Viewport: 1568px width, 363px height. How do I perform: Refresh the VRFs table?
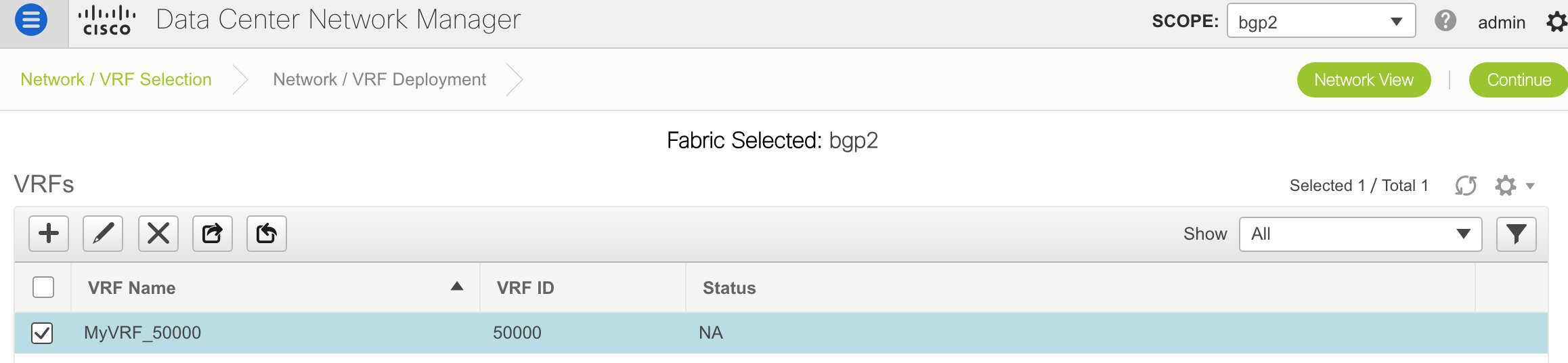click(1466, 186)
